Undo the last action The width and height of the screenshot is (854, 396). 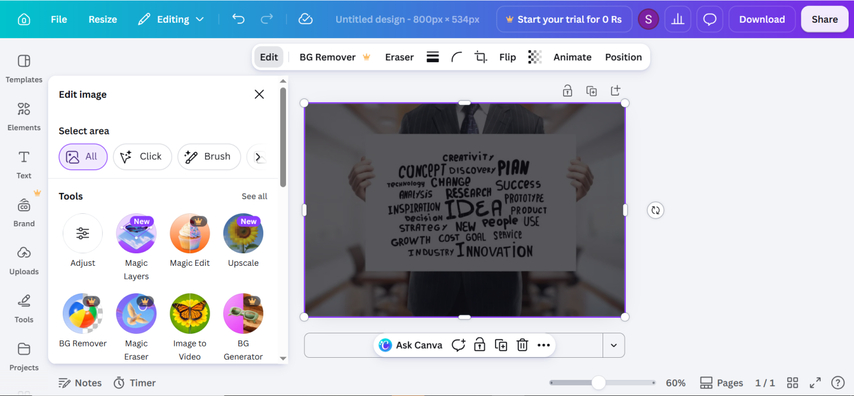point(239,19)
